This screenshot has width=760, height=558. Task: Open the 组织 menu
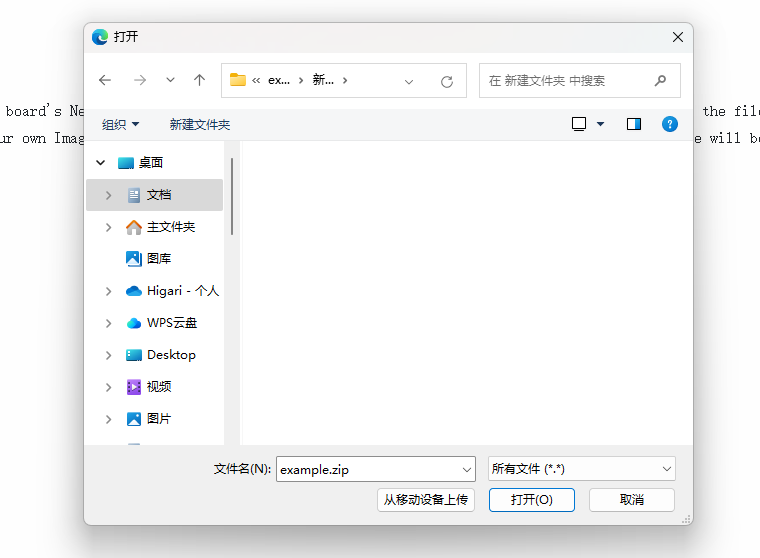pos(120,125)
